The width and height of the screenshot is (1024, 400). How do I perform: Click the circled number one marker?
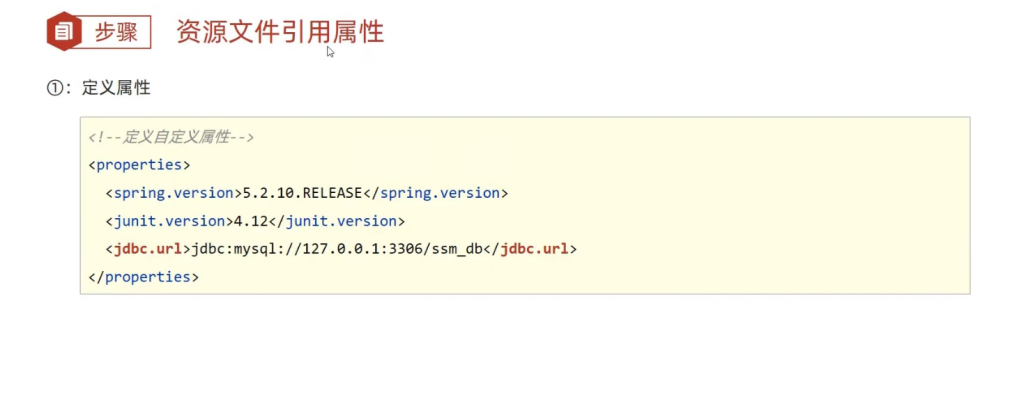55,88
